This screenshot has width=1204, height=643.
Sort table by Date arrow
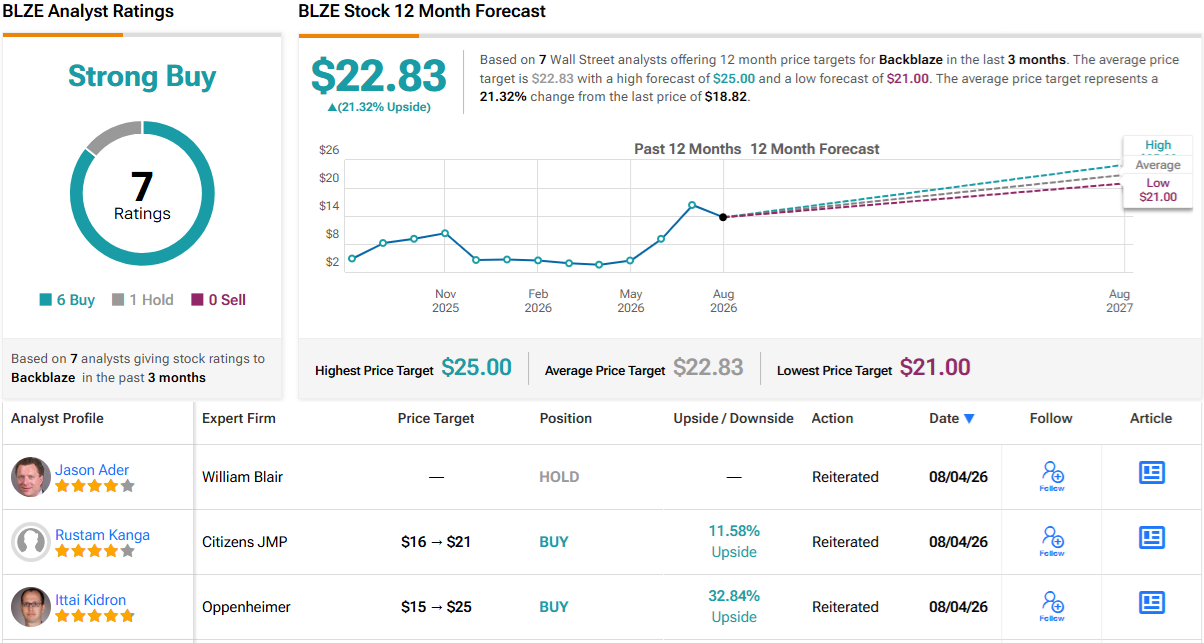[969, 419]
